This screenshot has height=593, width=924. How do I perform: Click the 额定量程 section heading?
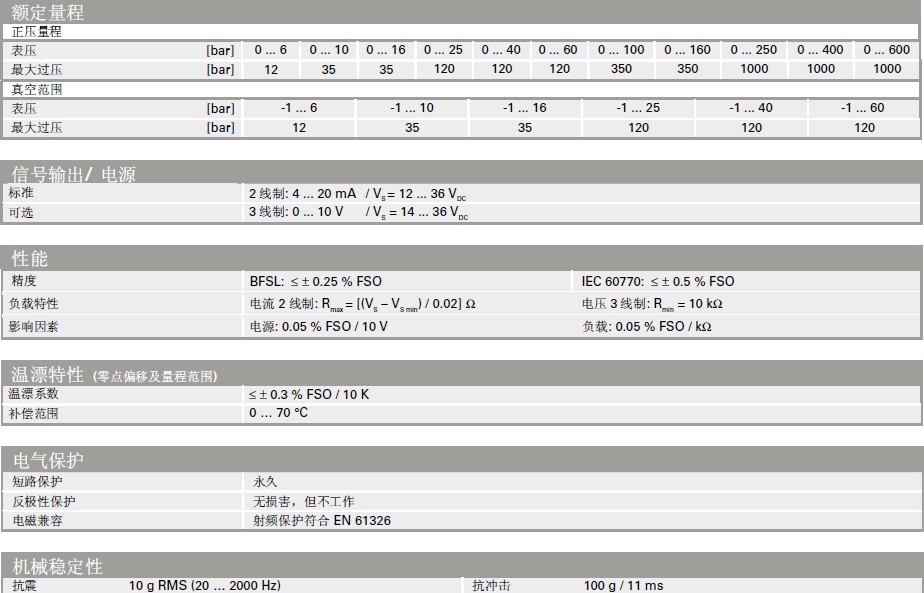point(47,12)
